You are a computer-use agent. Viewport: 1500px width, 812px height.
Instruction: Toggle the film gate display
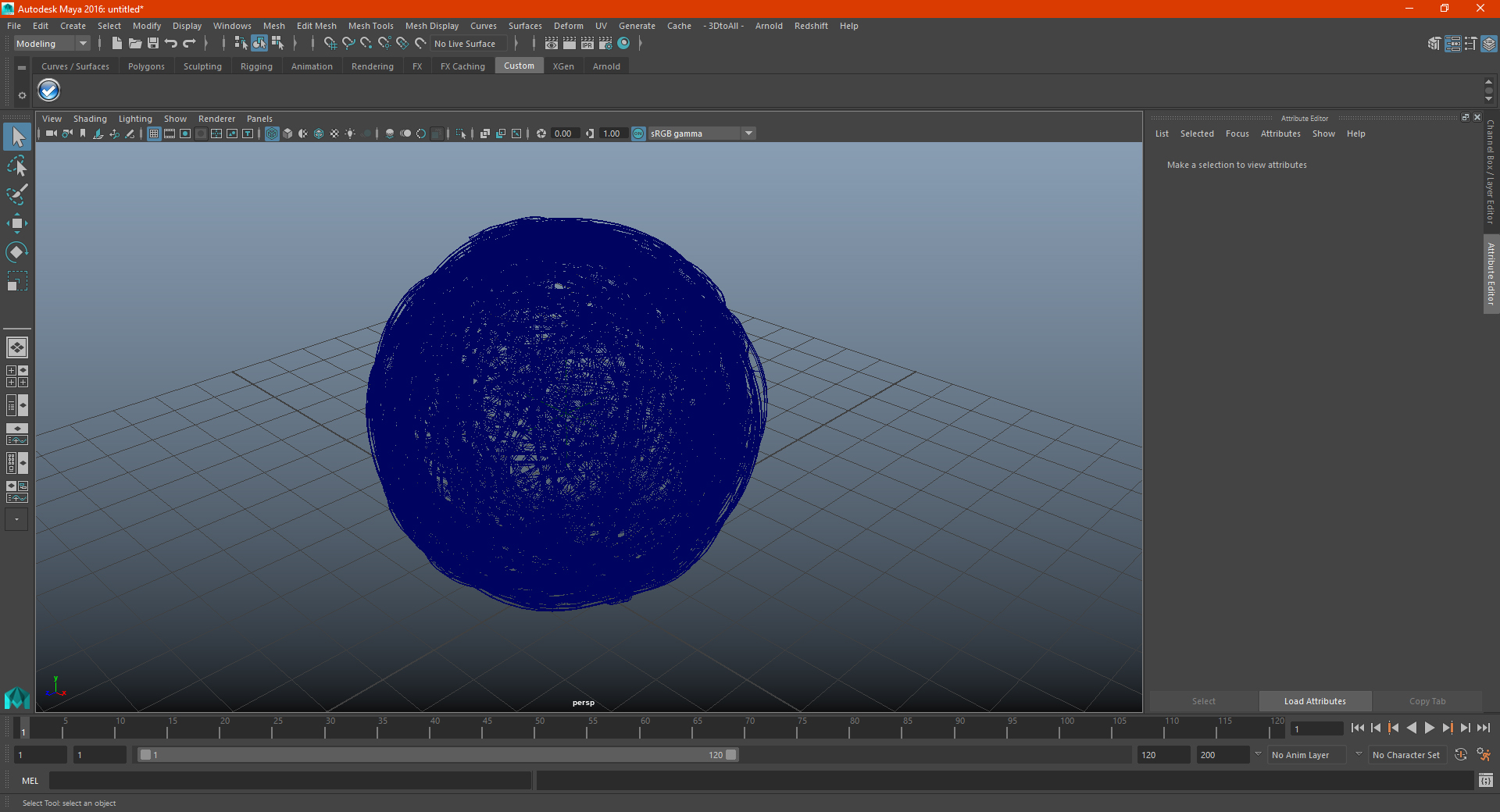tap(170, 134)
